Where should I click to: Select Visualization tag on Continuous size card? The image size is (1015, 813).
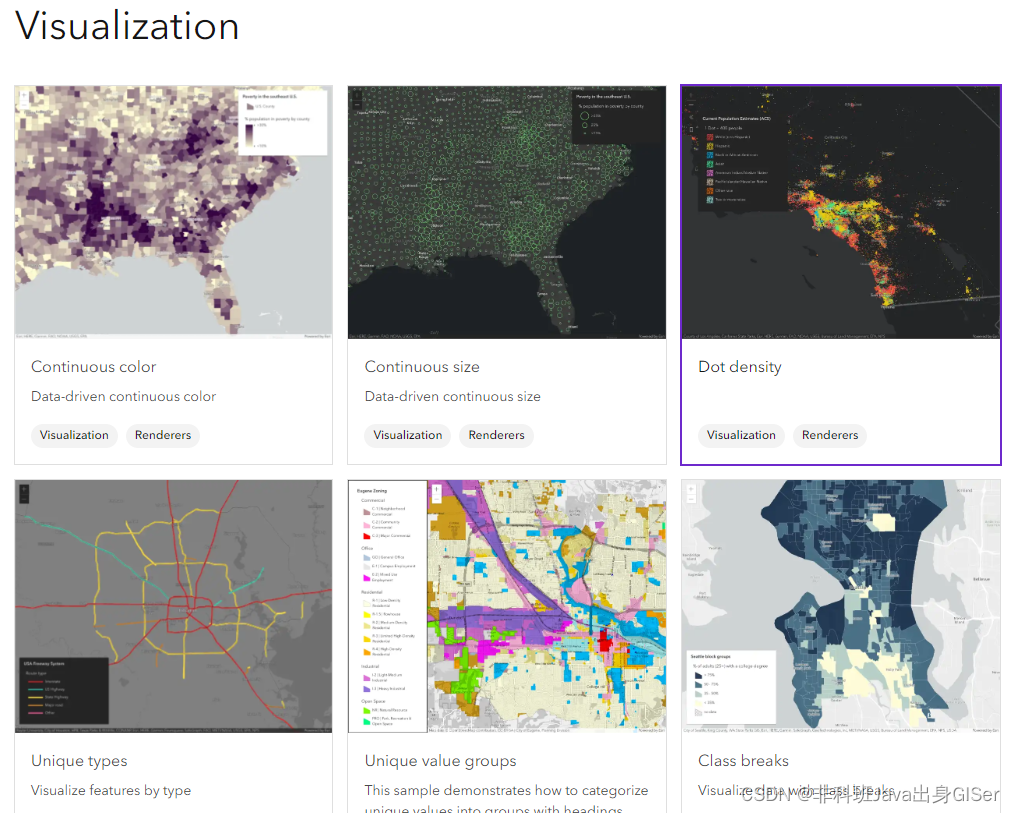[x=408, y=435]
